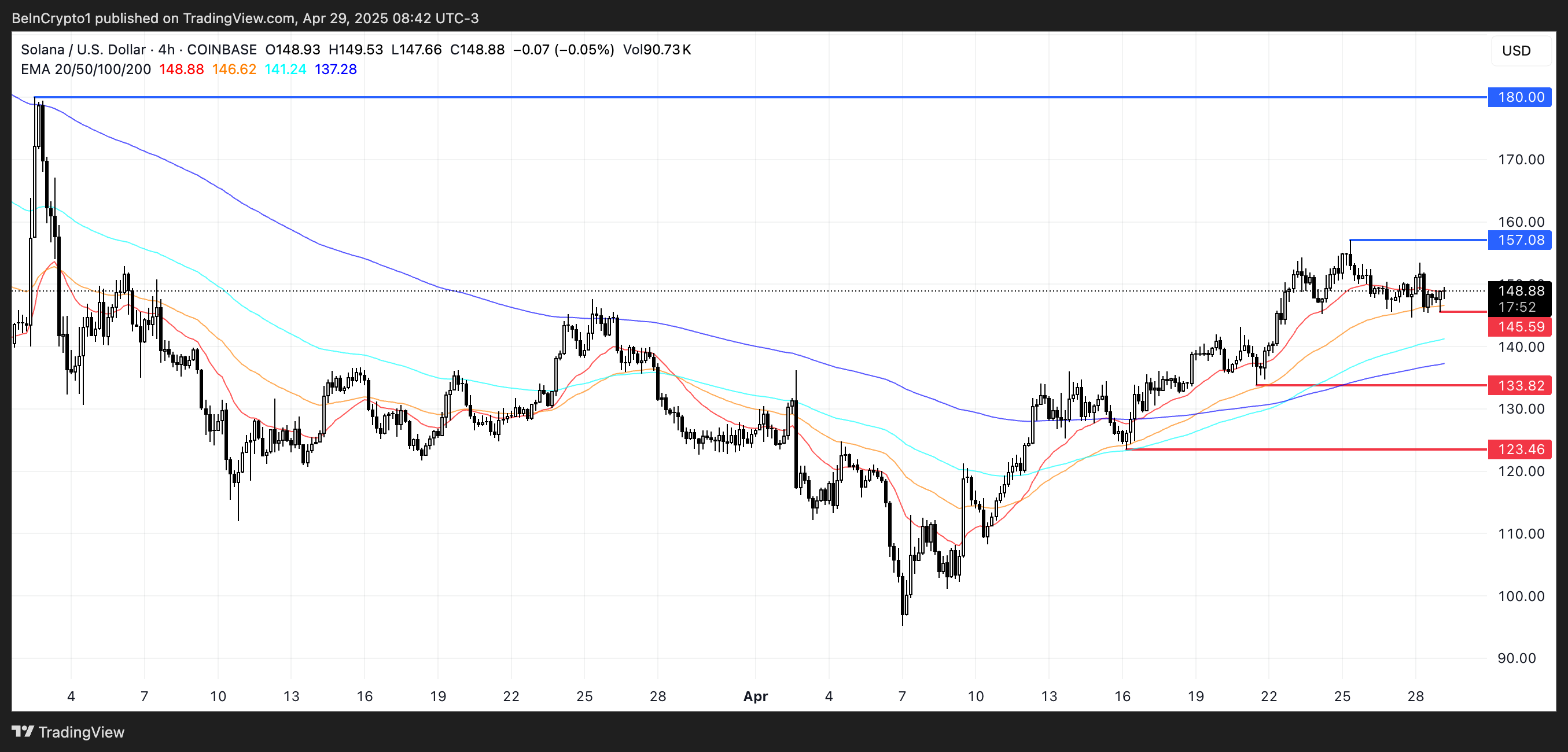Click the TradingView logo watermark
This screenshot has width=1568, height=752.
coord(67,732)
